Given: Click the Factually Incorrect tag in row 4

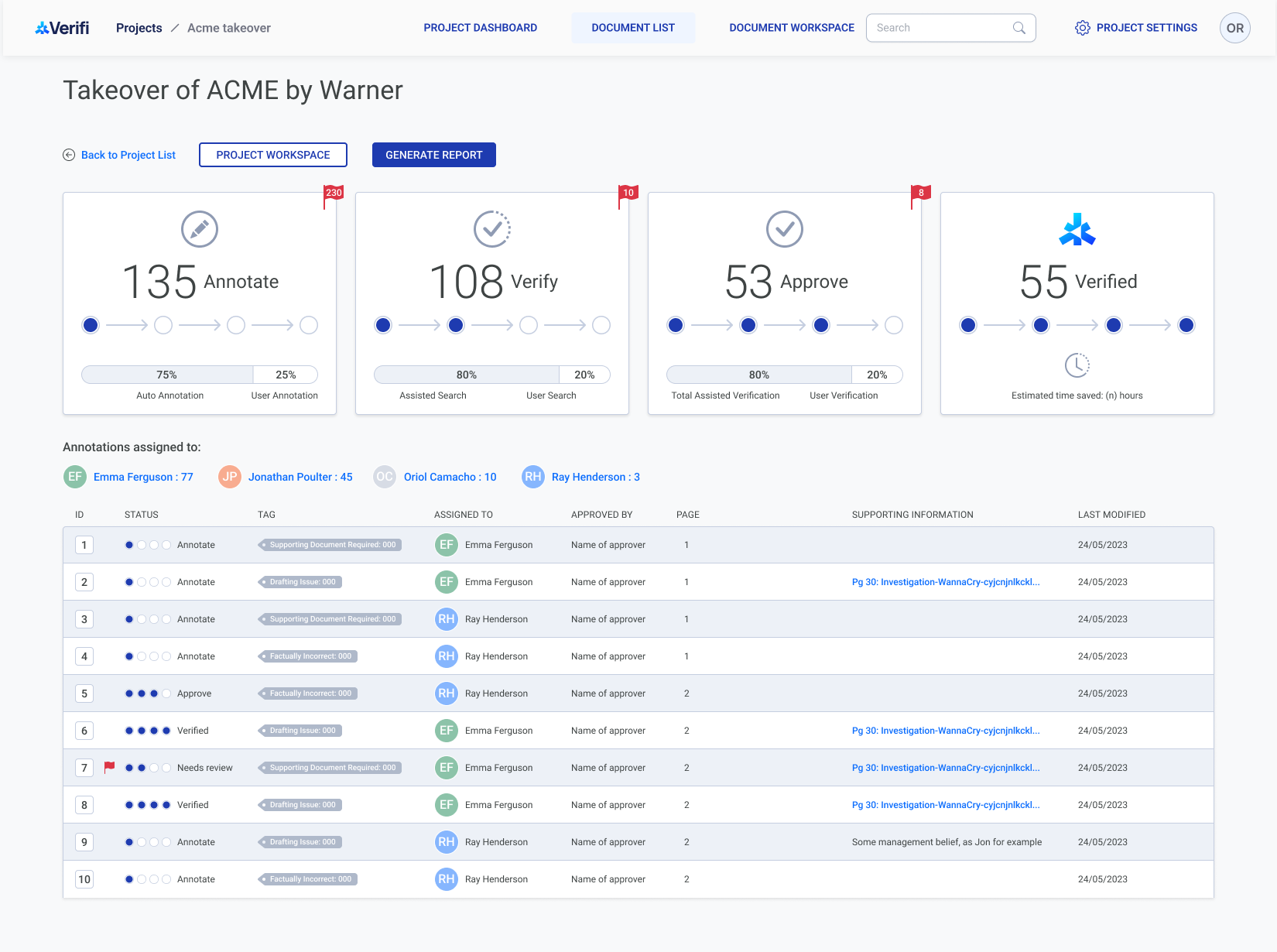Looking at the screenshot, I should [308, 656].
